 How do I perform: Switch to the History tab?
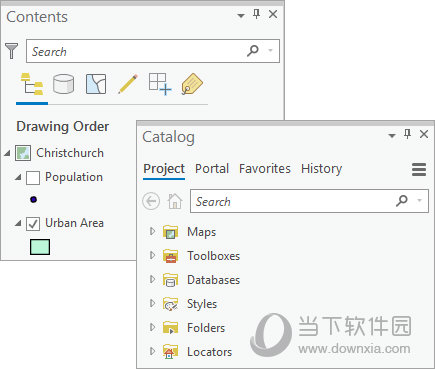(321, 169)
